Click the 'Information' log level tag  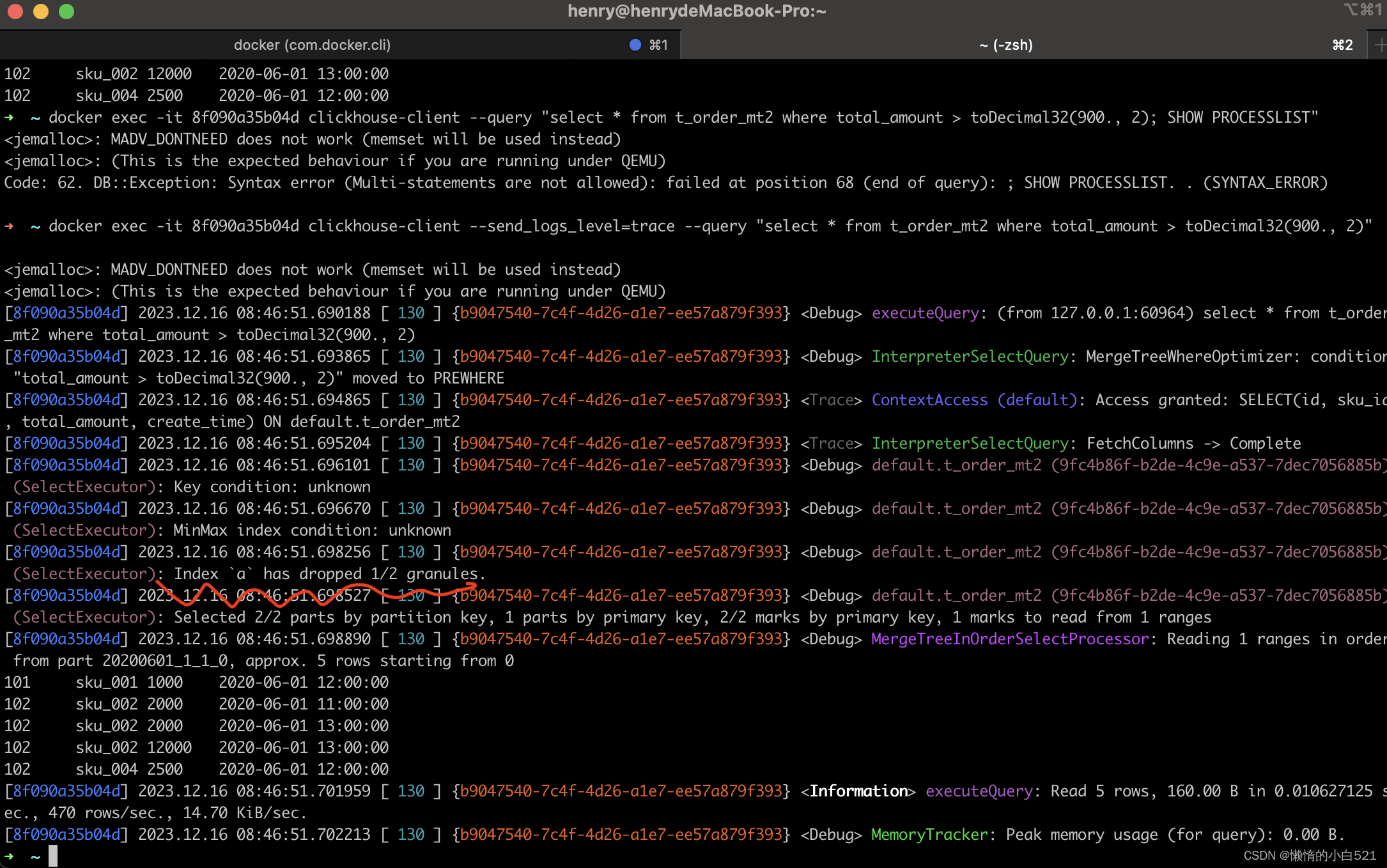pyautogui.click(x=858, y=791)
